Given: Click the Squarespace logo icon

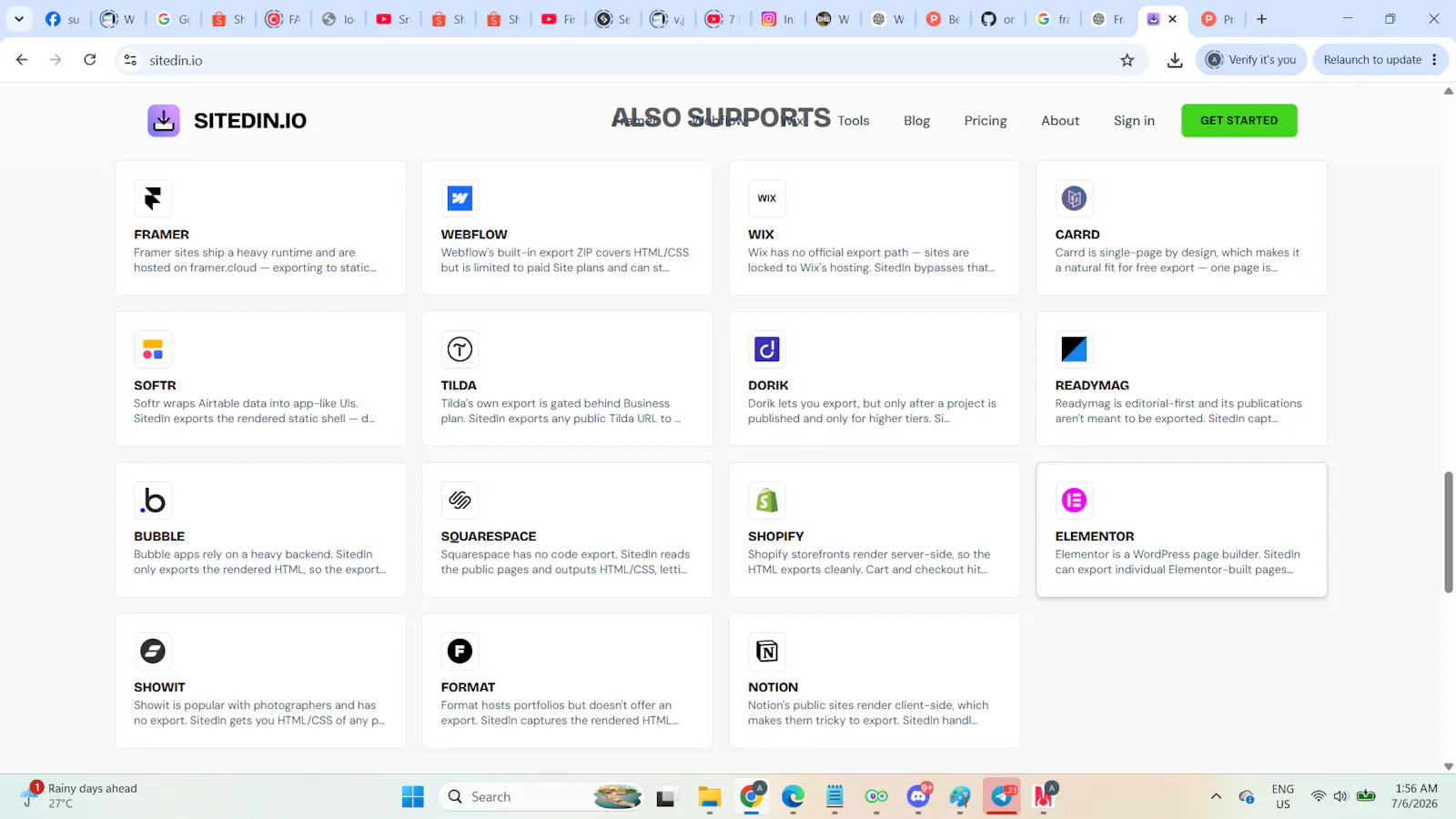Looking at the screenshot, I should [x=460, y=500].
